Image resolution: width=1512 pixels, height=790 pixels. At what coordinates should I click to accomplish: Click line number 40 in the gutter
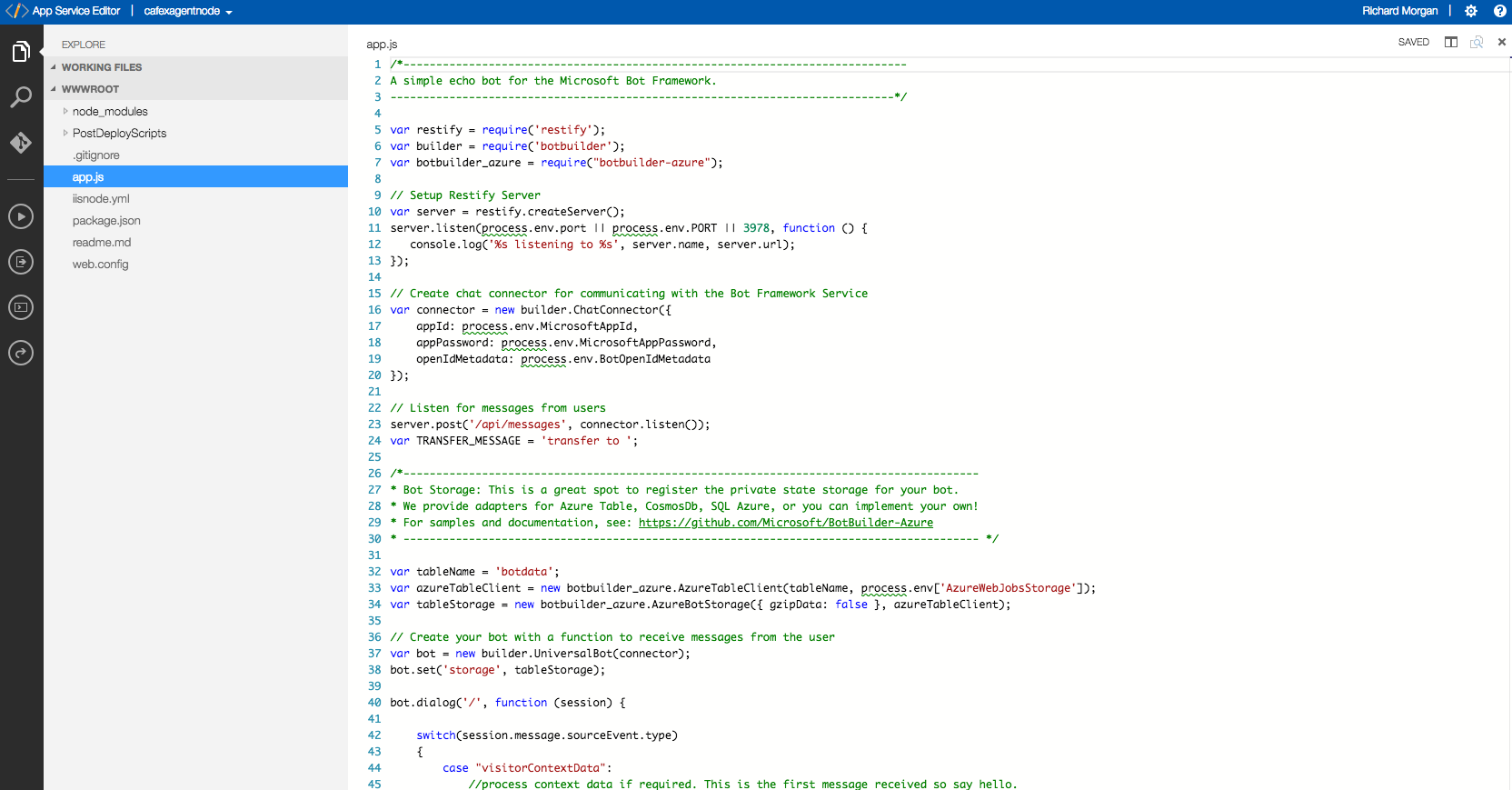pos(374,702)
